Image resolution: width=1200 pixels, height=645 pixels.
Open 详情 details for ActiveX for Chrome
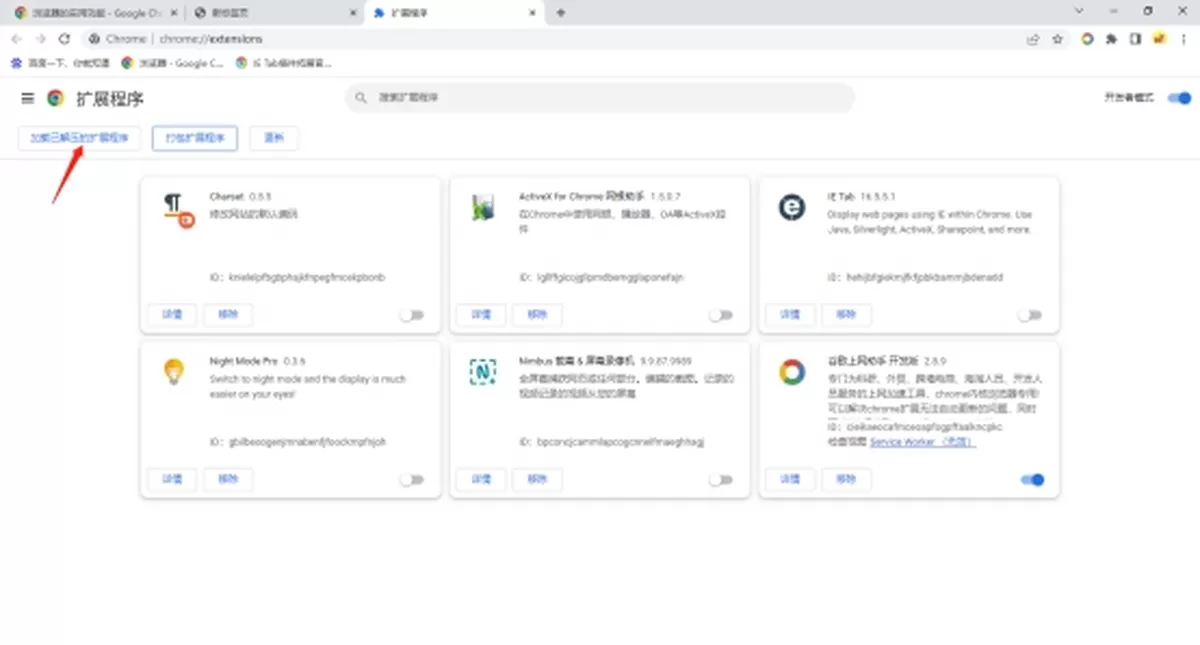(x=481, y=314)
